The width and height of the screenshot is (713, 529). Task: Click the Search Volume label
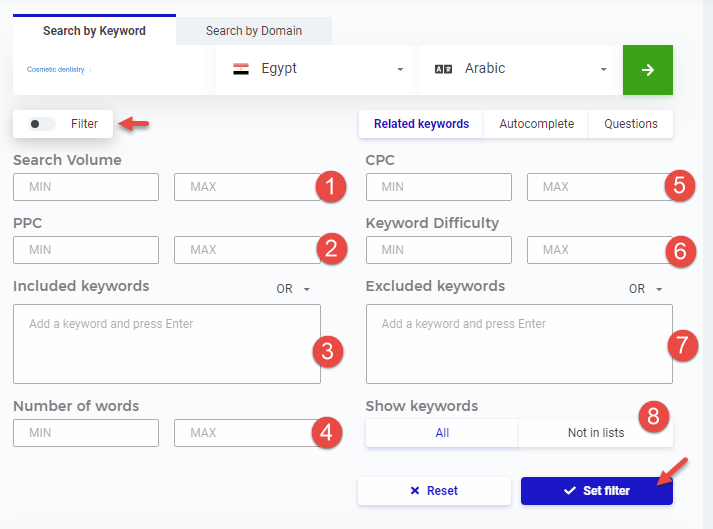[67, 160]
